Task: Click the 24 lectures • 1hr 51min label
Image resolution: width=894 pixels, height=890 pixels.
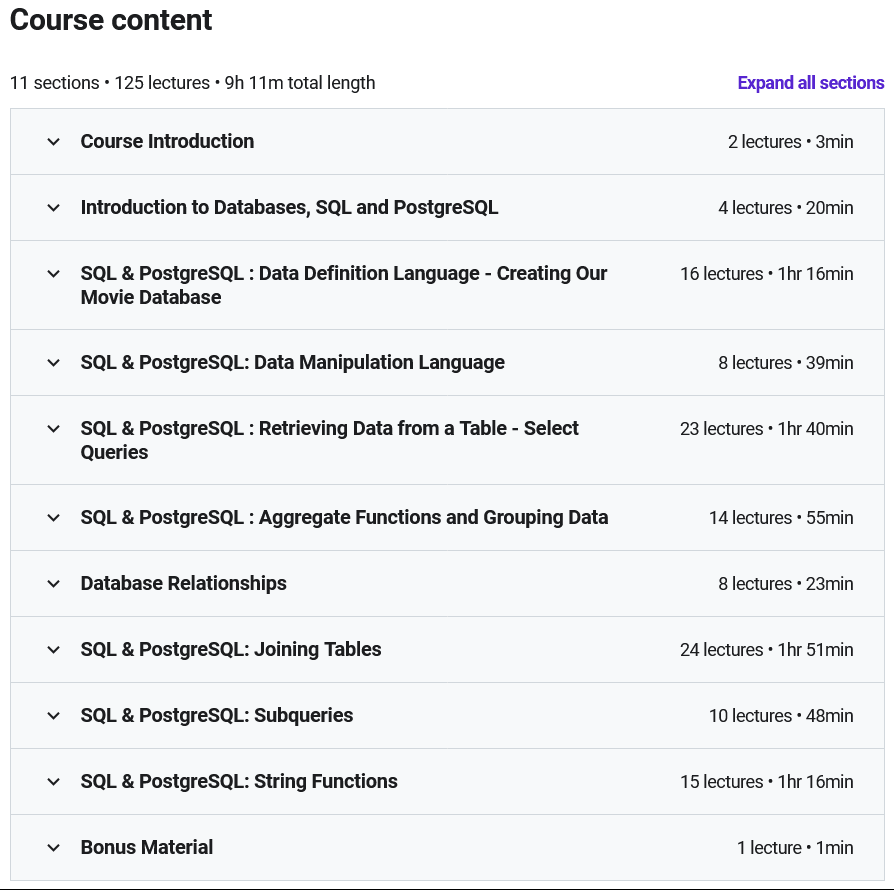Action: coord(766,649)
